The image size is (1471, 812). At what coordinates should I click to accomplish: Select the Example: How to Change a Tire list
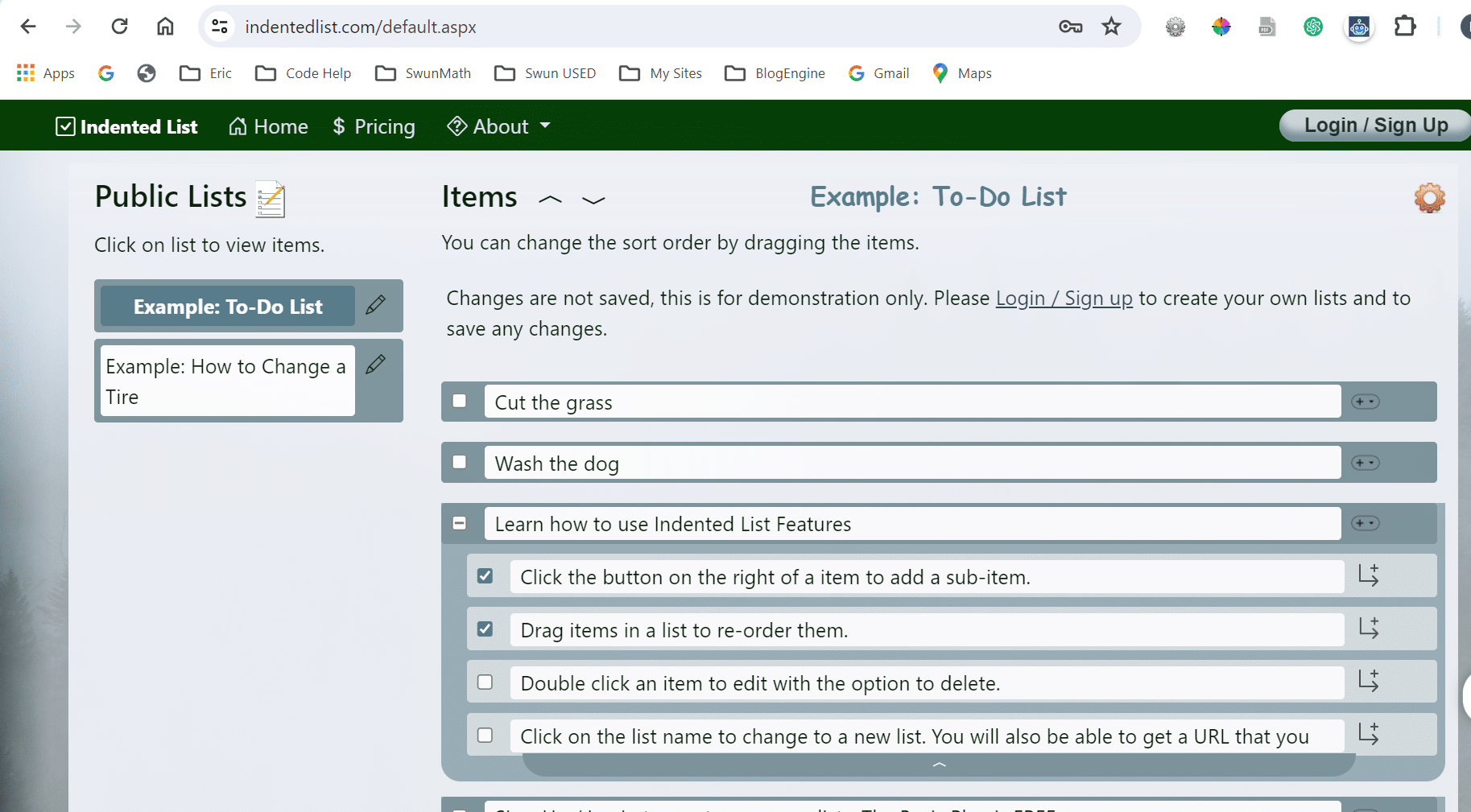click(226, 381)
